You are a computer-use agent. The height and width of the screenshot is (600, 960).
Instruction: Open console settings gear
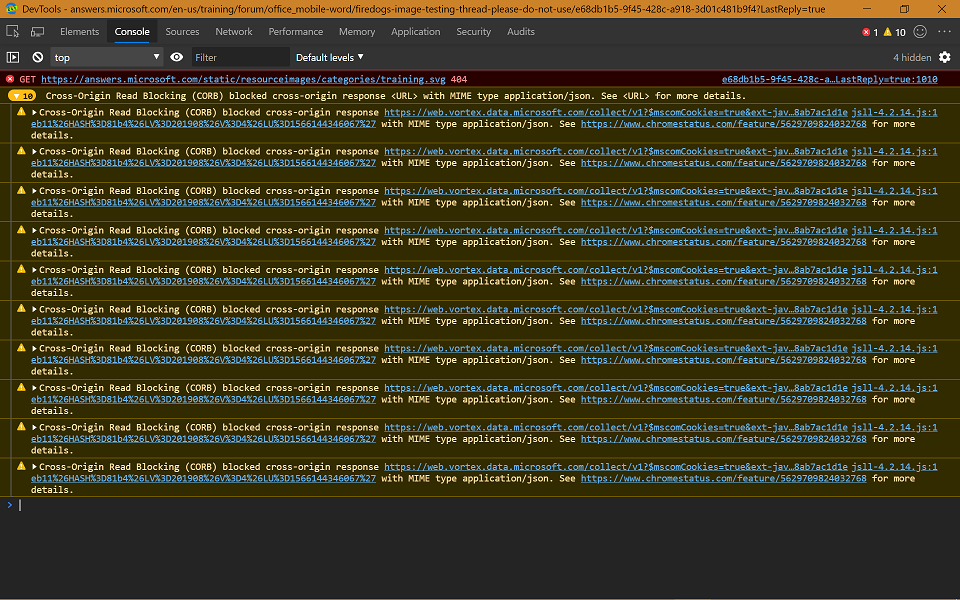click(945, 57)
